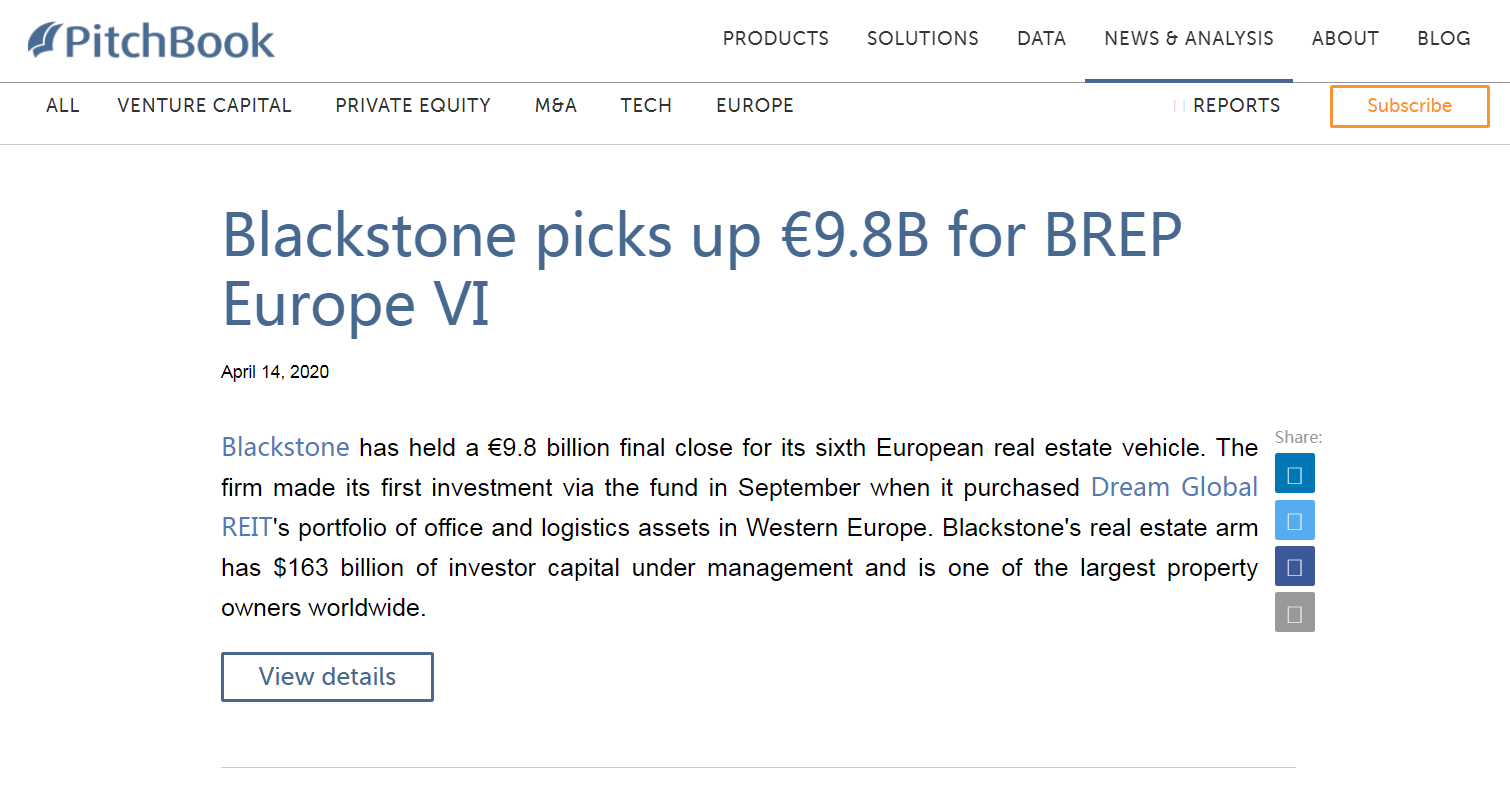Image resolution: width=1510 pixels, height=787 pixels.
Task: Share article via the light blue Twitter-colored button
Action: 1294,520
